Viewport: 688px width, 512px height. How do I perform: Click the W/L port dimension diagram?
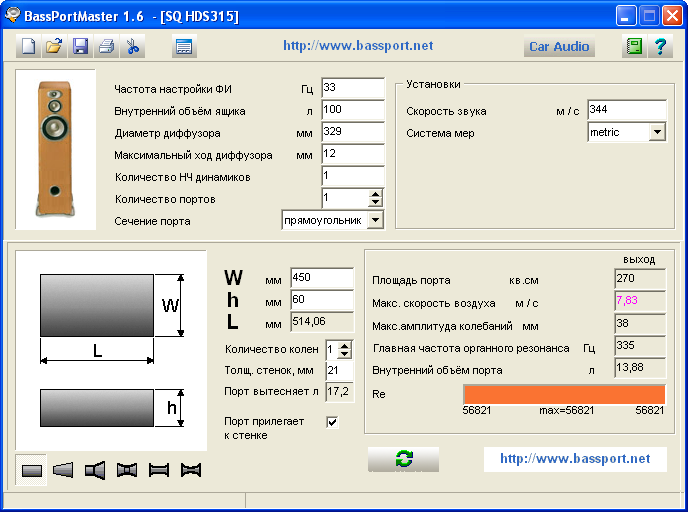[x=111, y=350]
